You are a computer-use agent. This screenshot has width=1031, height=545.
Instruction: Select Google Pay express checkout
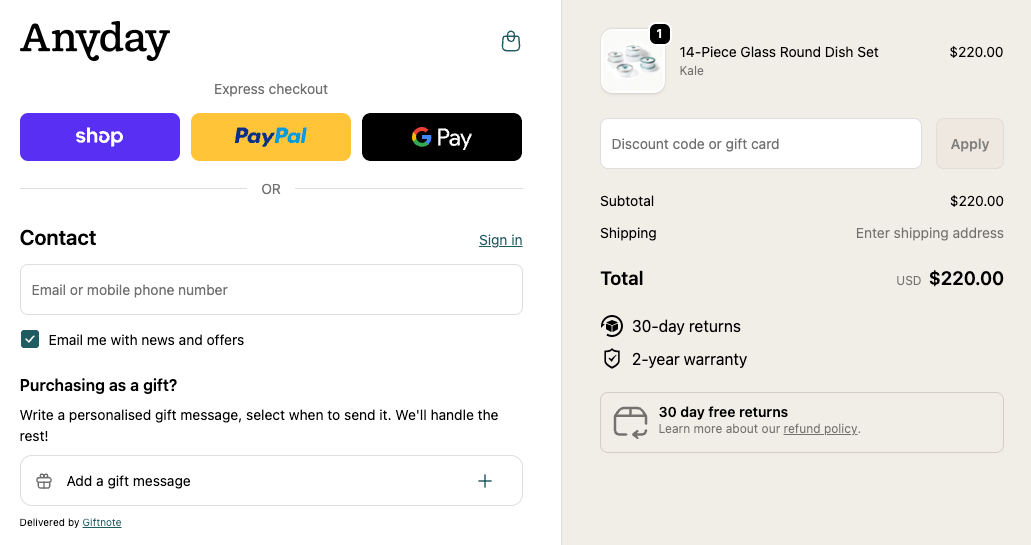(x=442, y=137)
